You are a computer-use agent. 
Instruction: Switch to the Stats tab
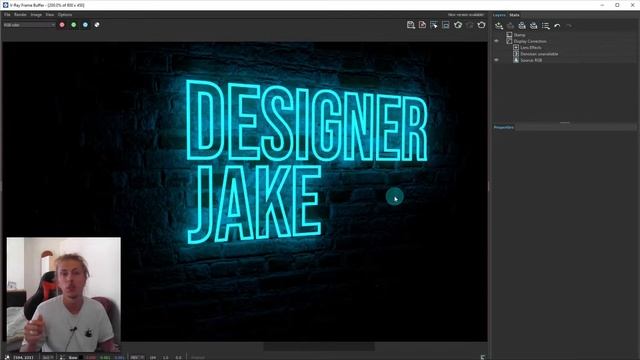click(x=514, y=15)
